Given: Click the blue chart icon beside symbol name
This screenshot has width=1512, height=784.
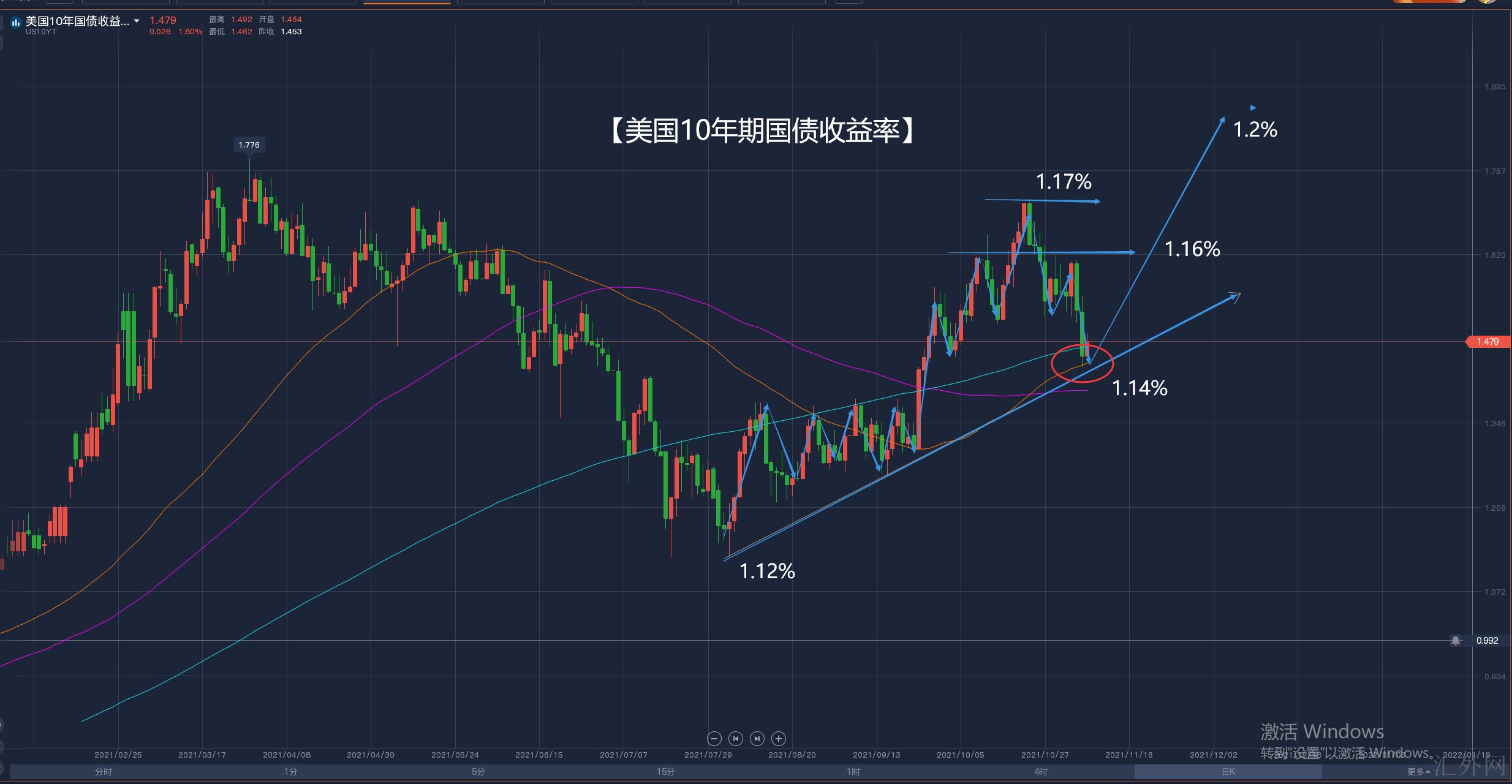Looking at the screenshot, I should [16, 23].
